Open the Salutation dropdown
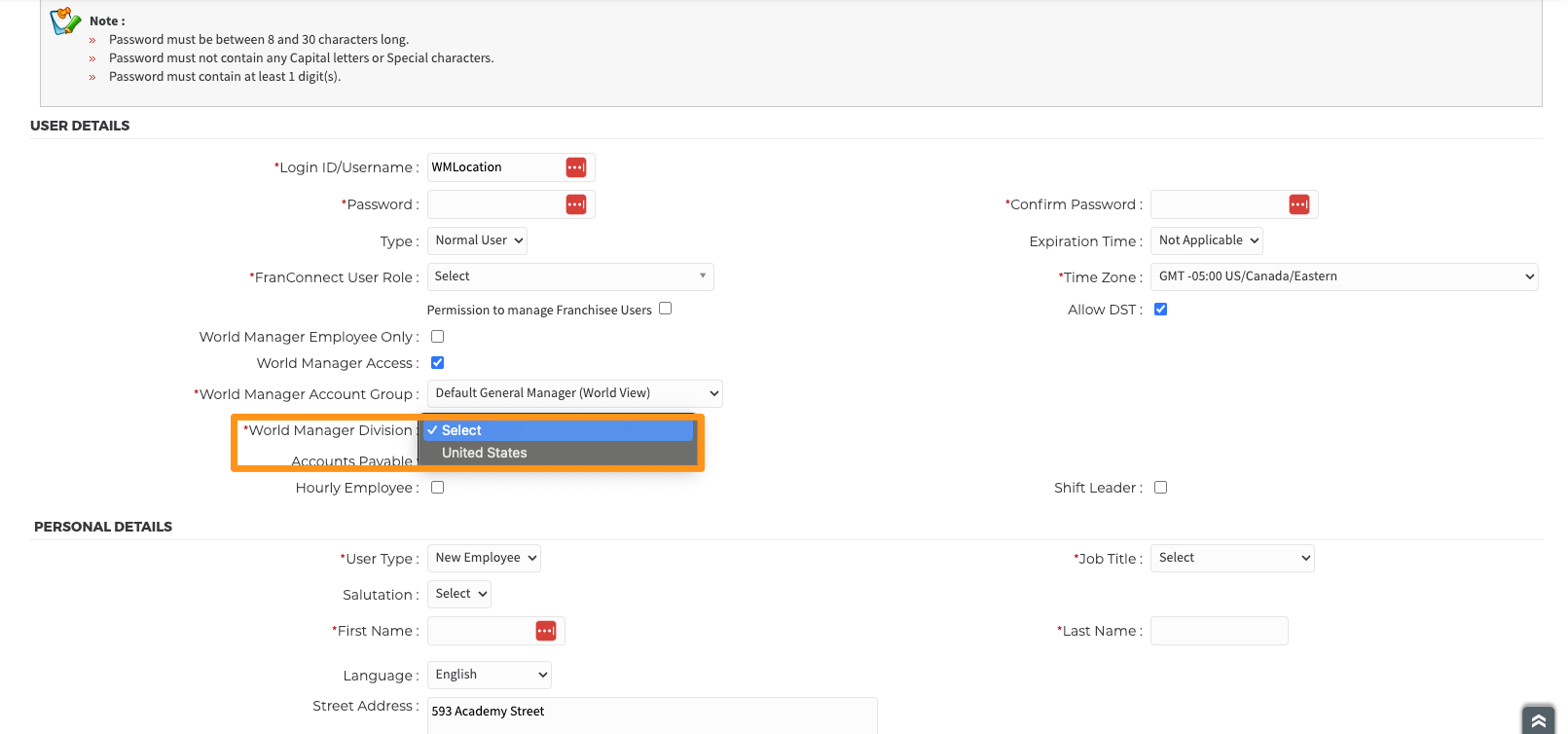Screen dimensions: 1568x734 [459, 594]
